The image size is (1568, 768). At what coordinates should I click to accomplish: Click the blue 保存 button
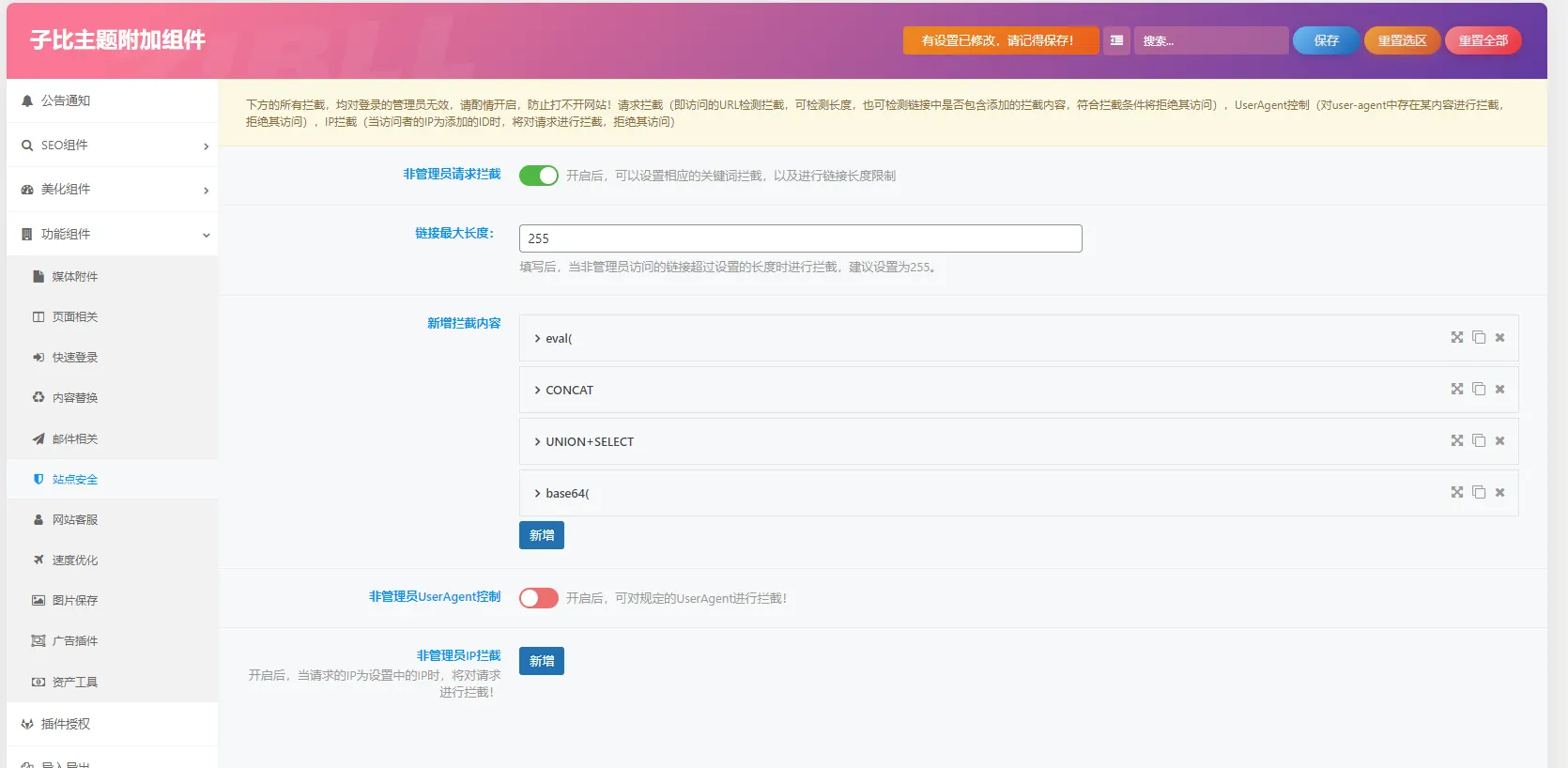click(x=1326, y=40)
